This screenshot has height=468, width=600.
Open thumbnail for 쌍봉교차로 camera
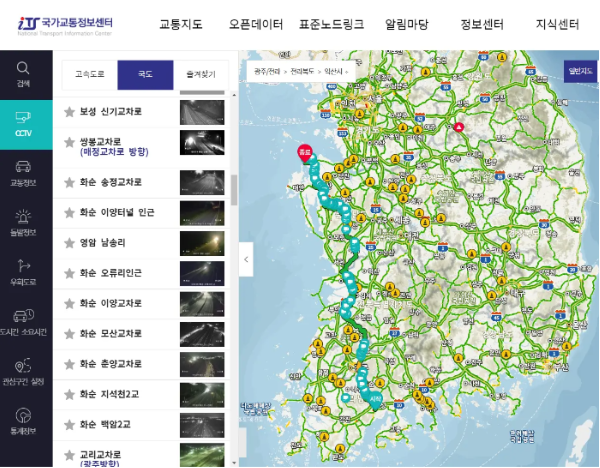coord(202,143)
